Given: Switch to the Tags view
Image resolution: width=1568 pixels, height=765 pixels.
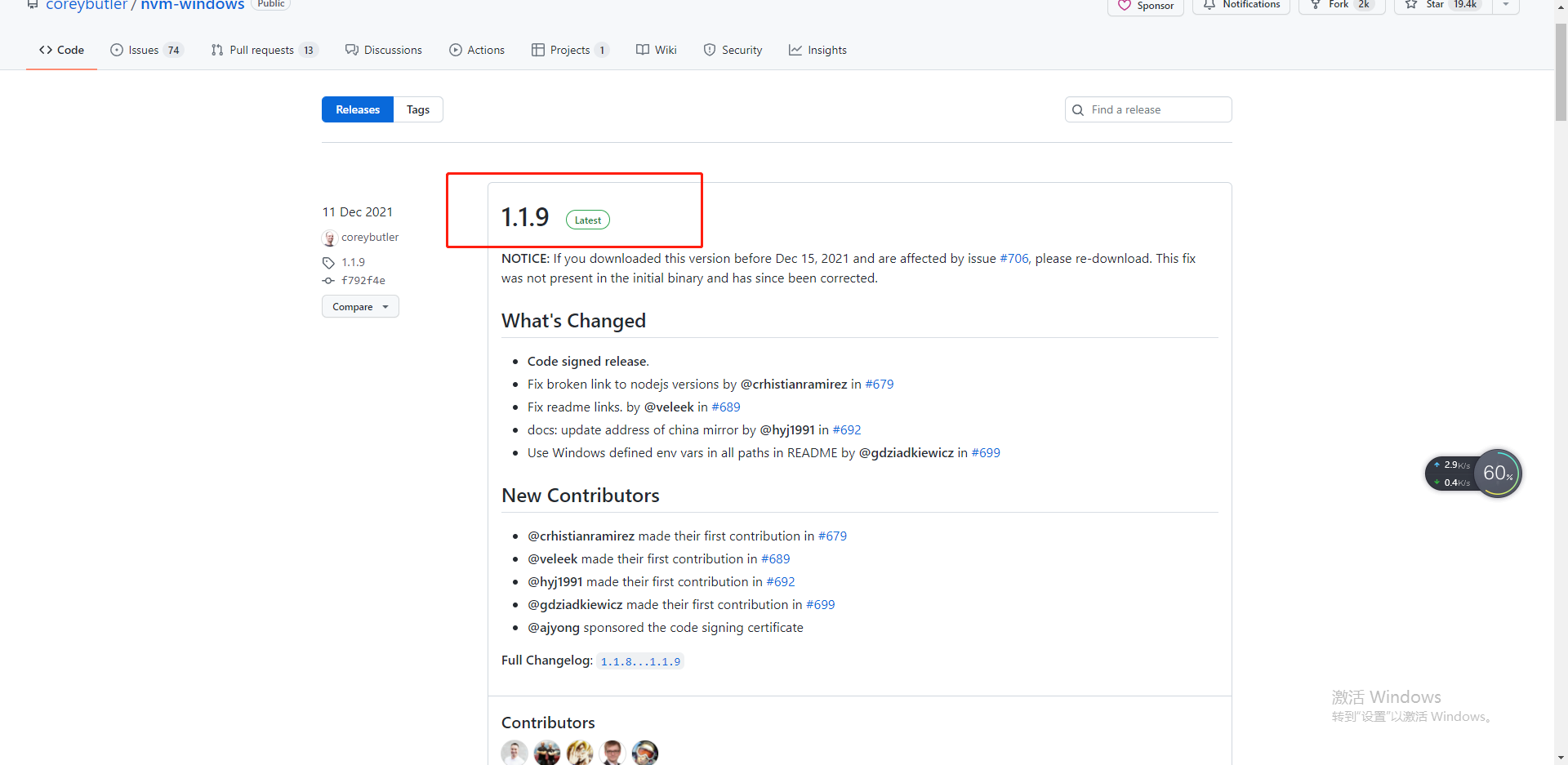Looking at the screenshot, I should point(418,109).
